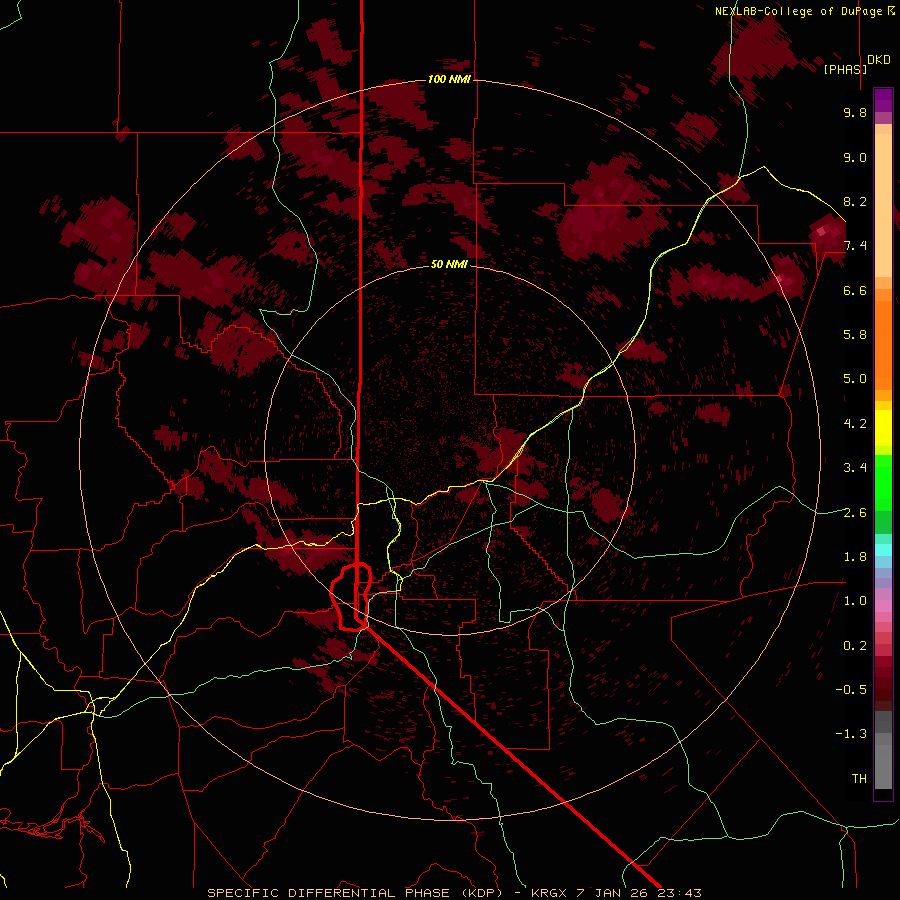Click the 8.2 value on the scale

point(855,201)
